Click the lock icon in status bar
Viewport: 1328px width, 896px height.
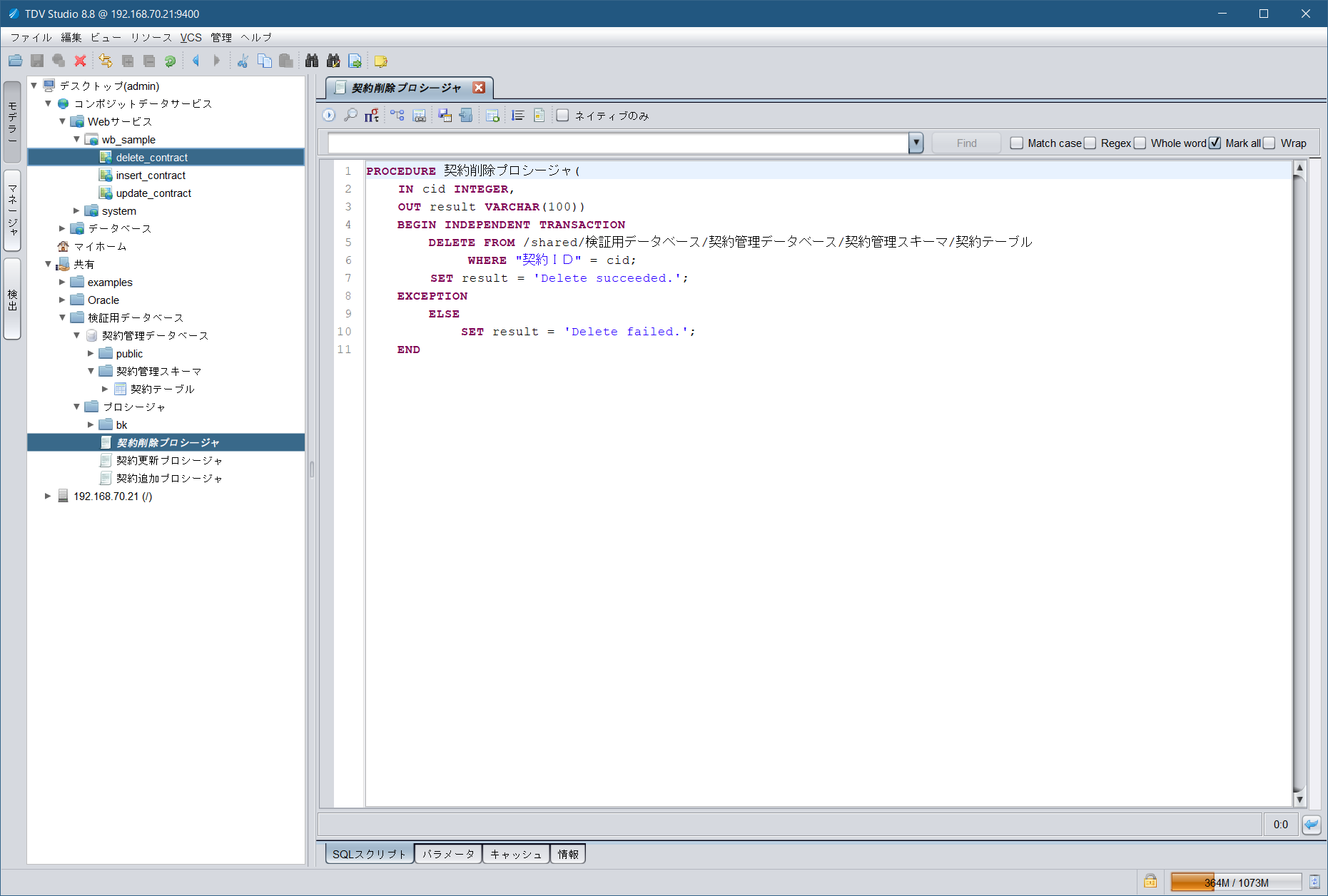(1150, 881)
